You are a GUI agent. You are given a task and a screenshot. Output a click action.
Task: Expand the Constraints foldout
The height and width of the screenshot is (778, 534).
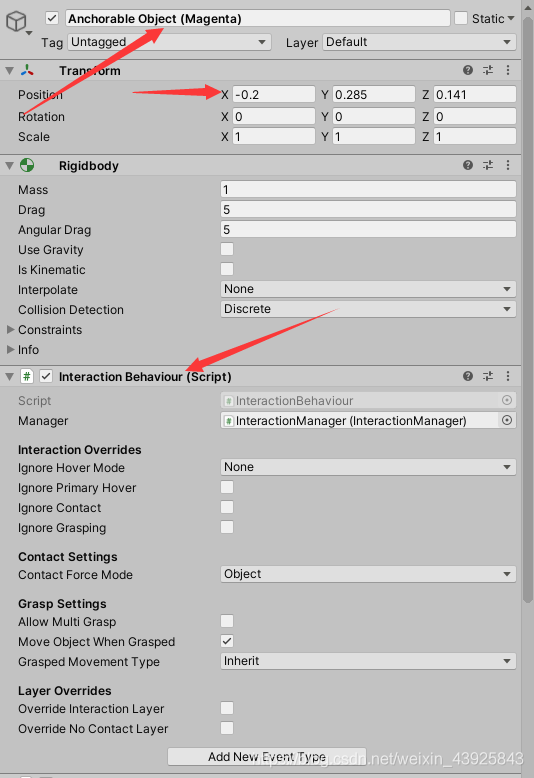pos(10,329)
